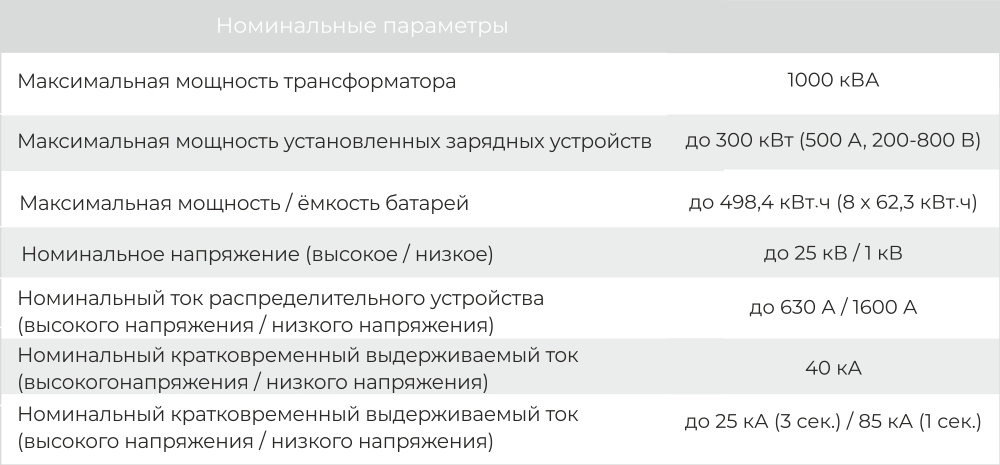Click the 'до 25 кВ / 1 кВ' value

[x=833, y=253]
